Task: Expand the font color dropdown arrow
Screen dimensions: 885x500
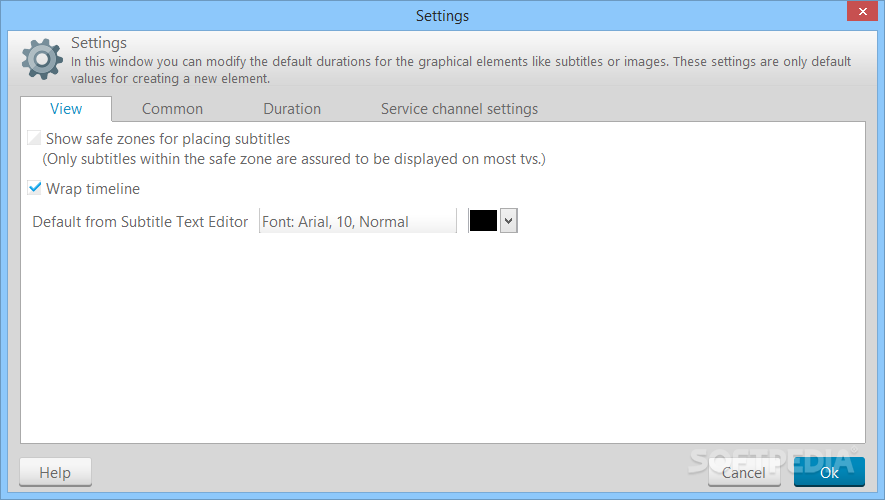Action: 509,221
